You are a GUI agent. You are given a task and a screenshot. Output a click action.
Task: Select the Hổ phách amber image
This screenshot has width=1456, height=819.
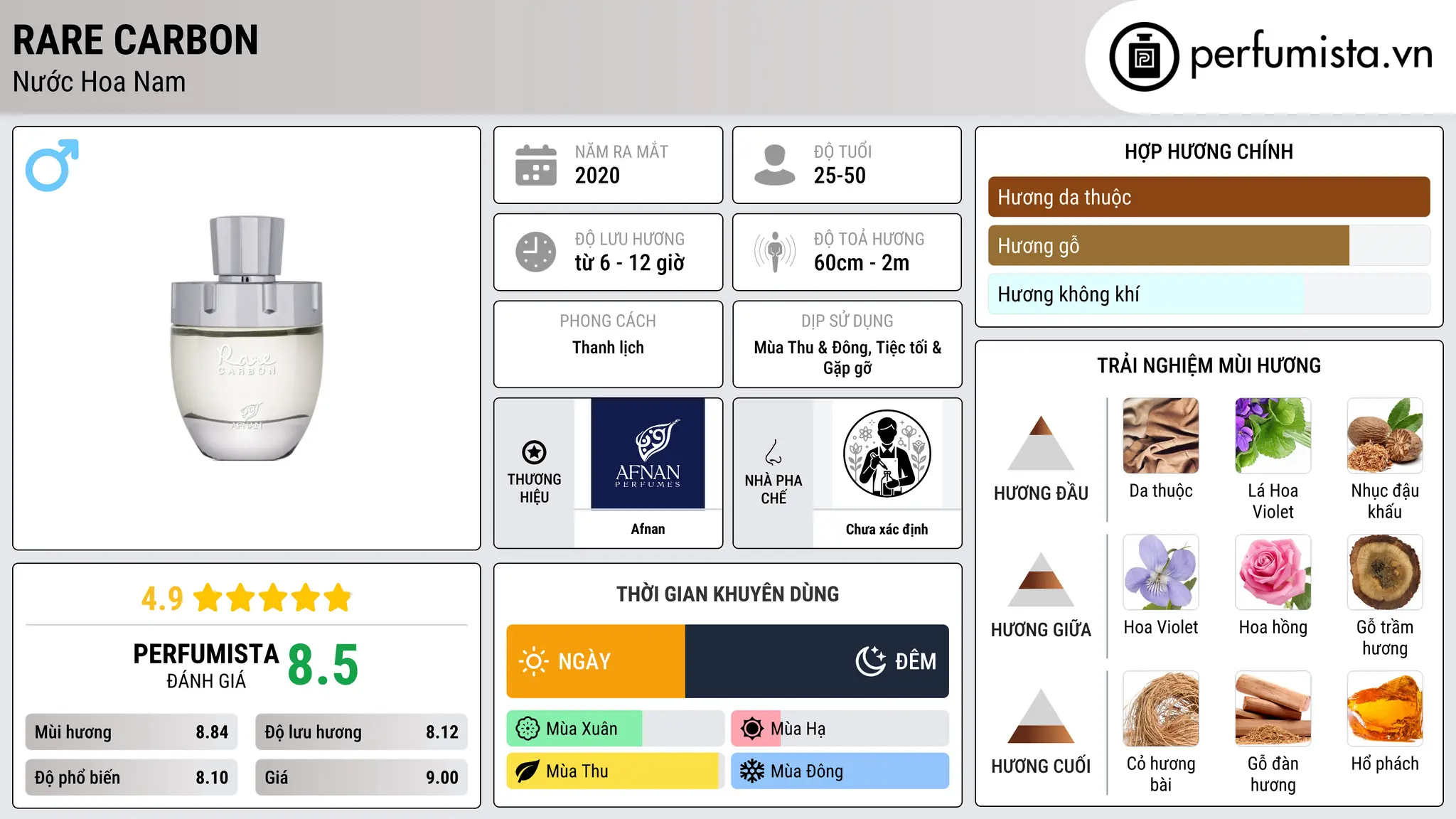coord(1385,709)
